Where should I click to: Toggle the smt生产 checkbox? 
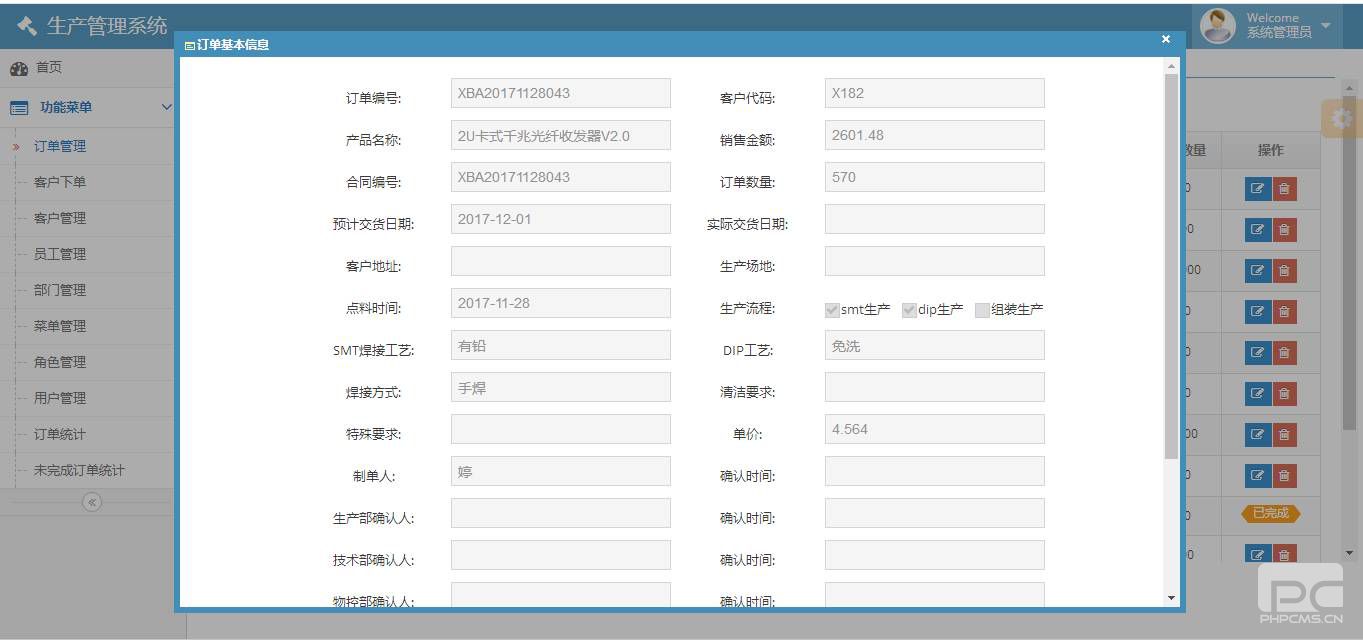(831, 310)
